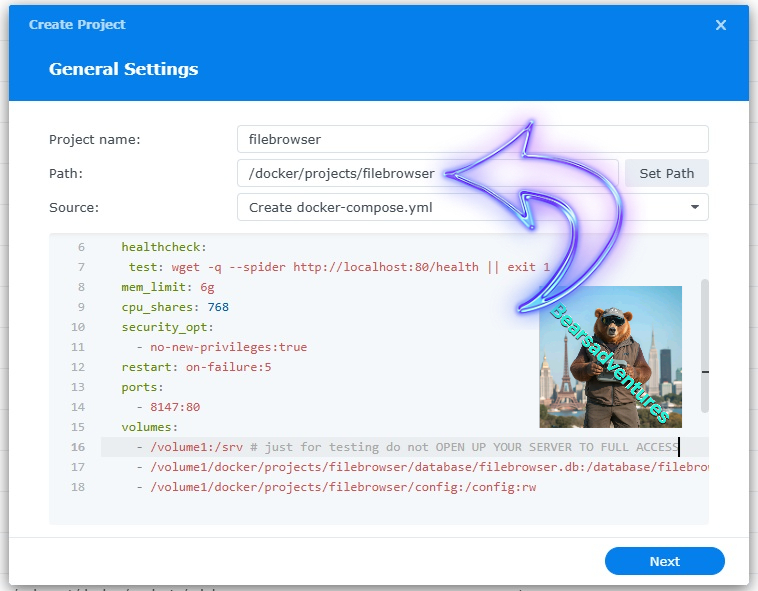
Task: Click the Next button
Action: click(664, 561)
